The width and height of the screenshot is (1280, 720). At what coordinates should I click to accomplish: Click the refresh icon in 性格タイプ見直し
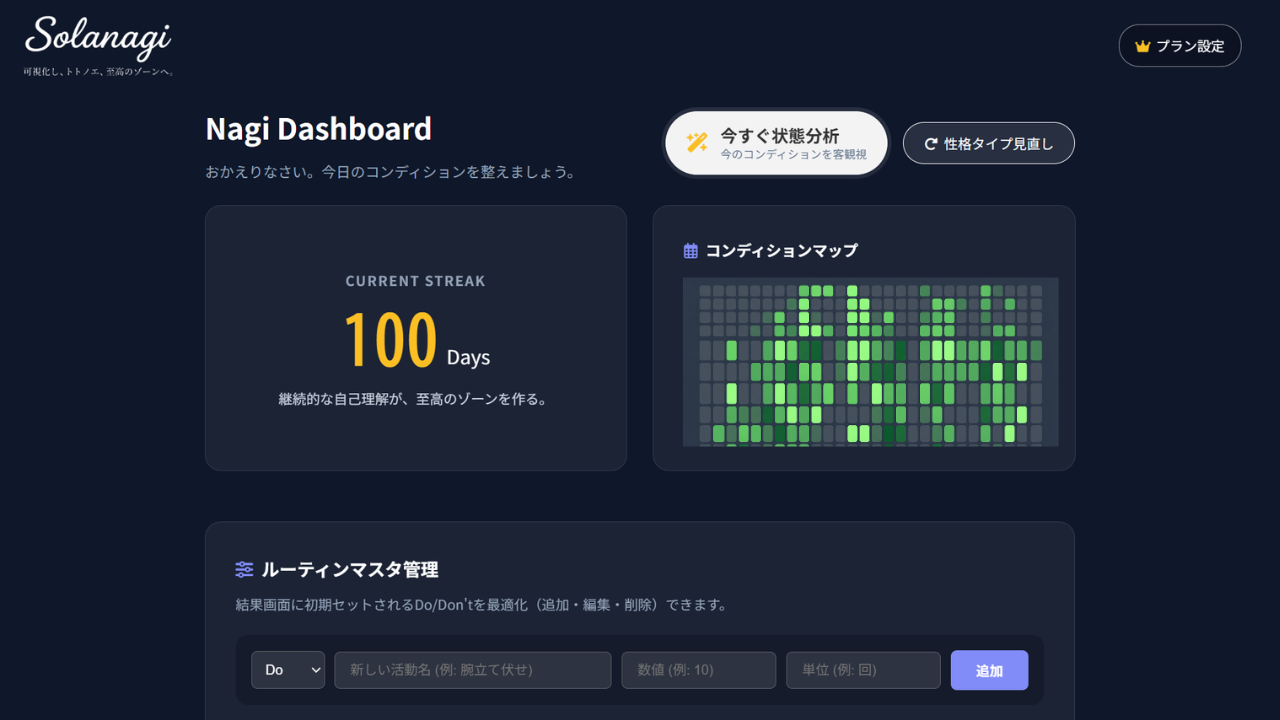pos(931,144)
